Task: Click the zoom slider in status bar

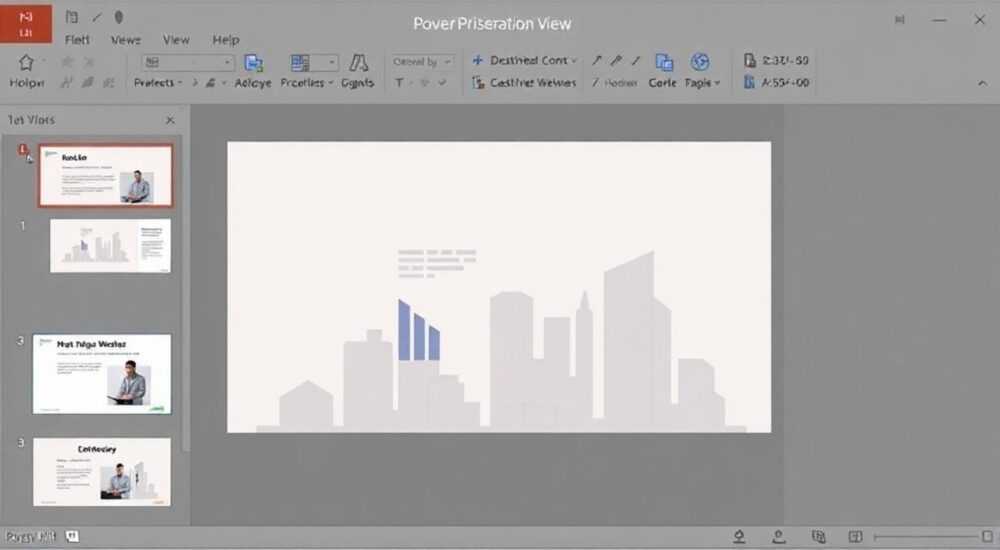Action: tap(928, 537)
